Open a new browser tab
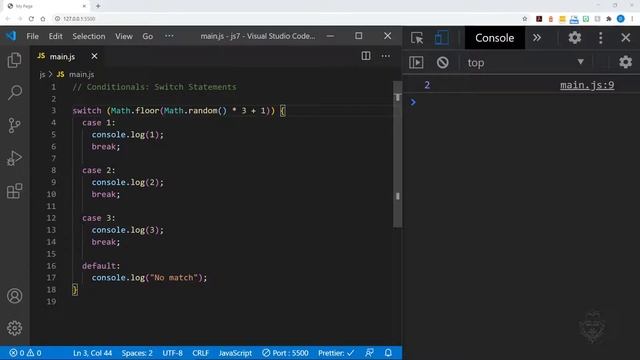Screen dimensions: 640x360 point(98,6)
